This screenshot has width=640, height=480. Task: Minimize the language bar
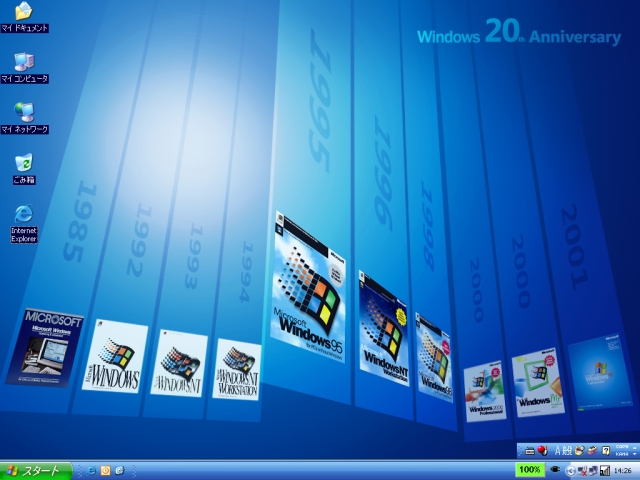pyautogui.click(x=634, y=448)
